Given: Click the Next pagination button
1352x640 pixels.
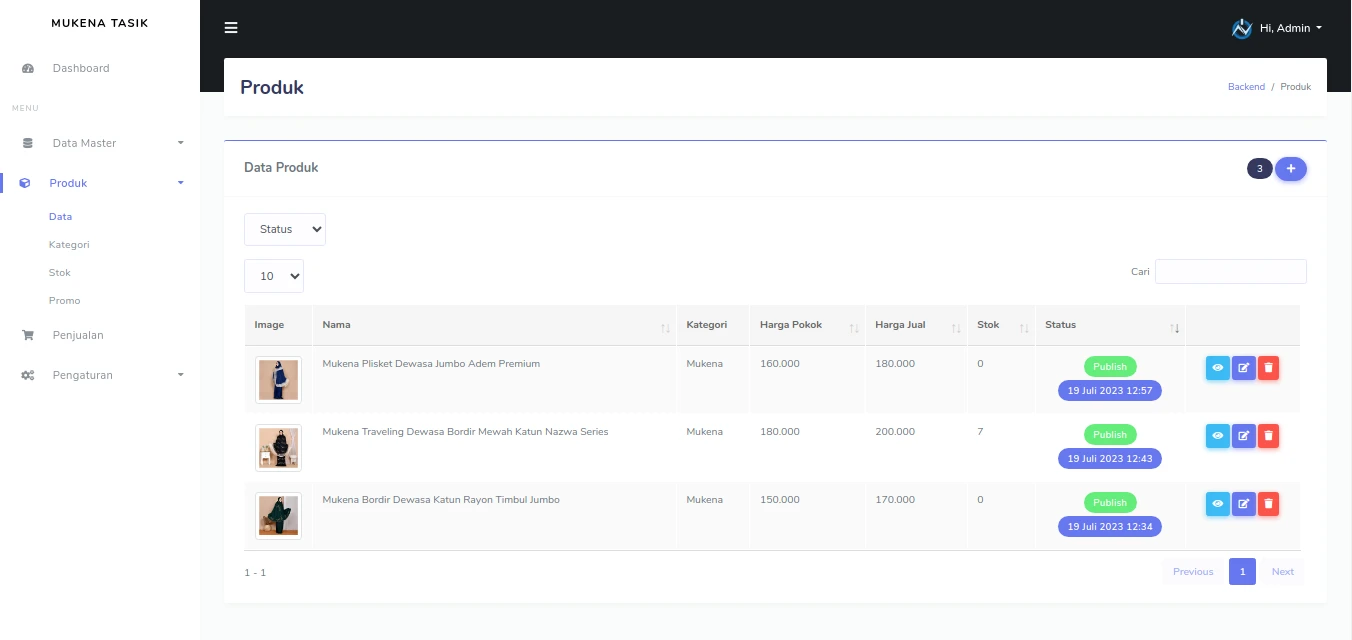Looking at the screenshot, I should tap(1282, 572).
